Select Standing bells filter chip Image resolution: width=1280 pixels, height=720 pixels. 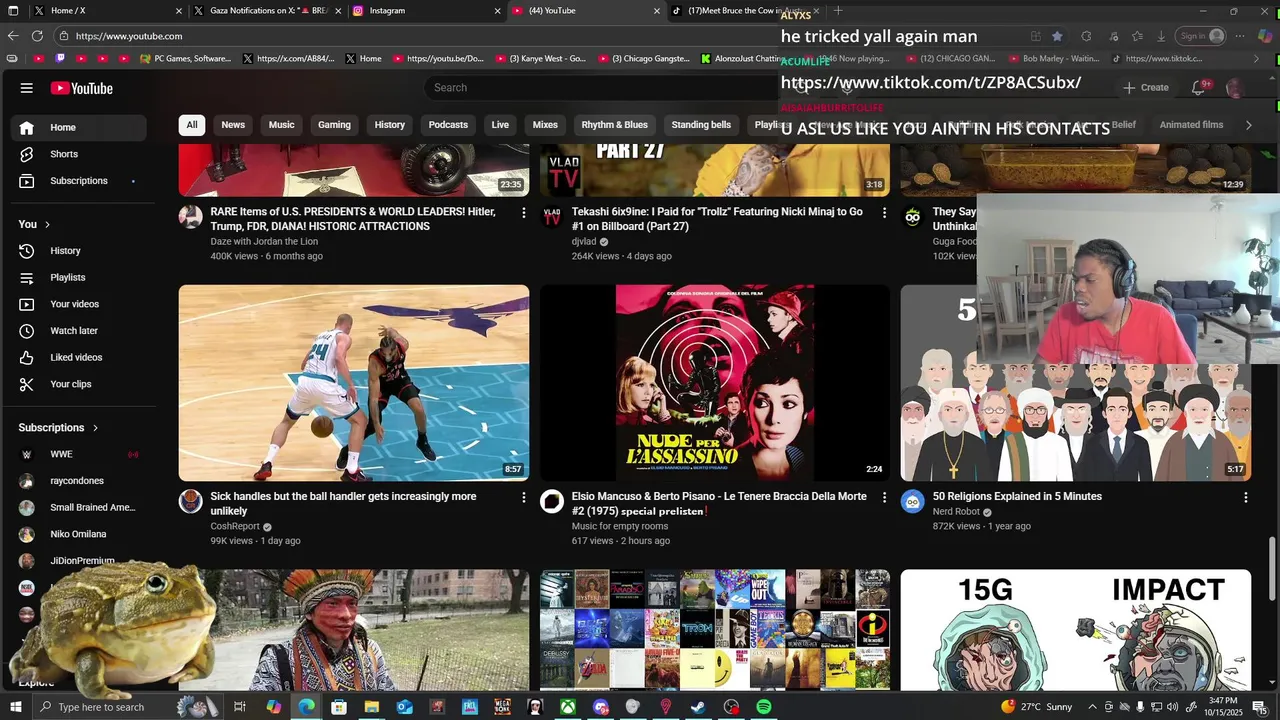pyautogui.click(x=701, y=125)
